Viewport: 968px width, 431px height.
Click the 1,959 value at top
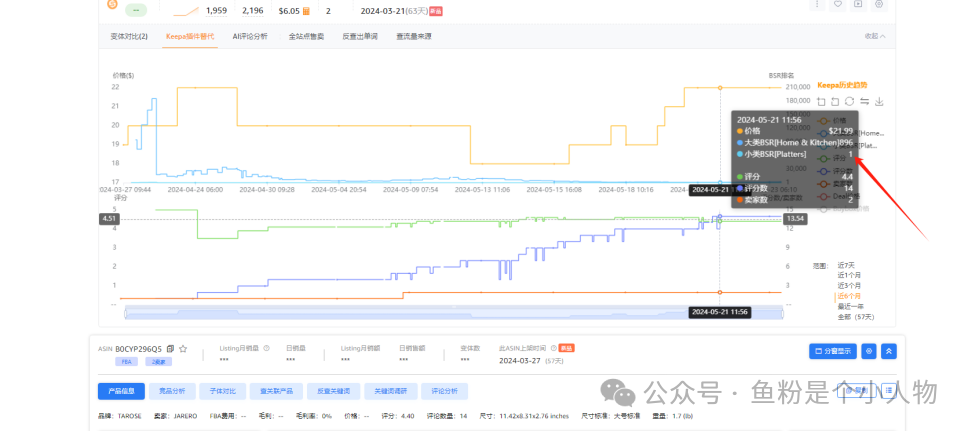pyautogui.click(x=216, y=10)
